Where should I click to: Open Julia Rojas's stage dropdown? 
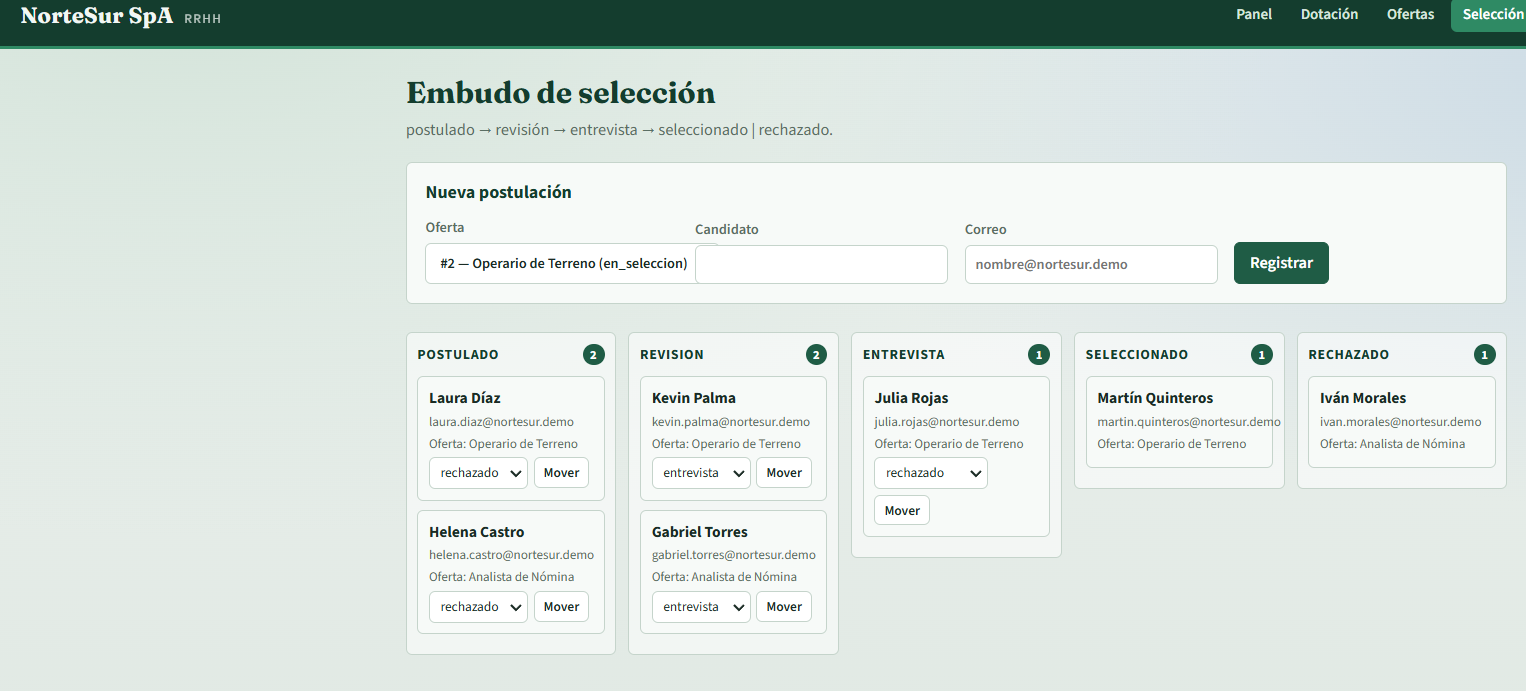(x=931, y=473)
